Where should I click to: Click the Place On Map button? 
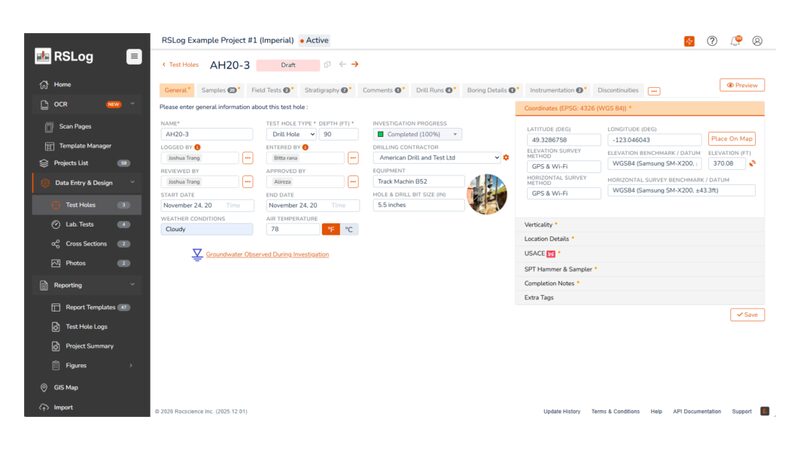[x=732, y=139]
